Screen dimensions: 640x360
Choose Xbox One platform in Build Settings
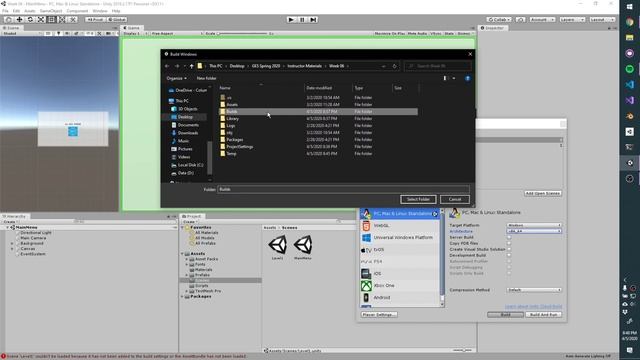point(400,286)
